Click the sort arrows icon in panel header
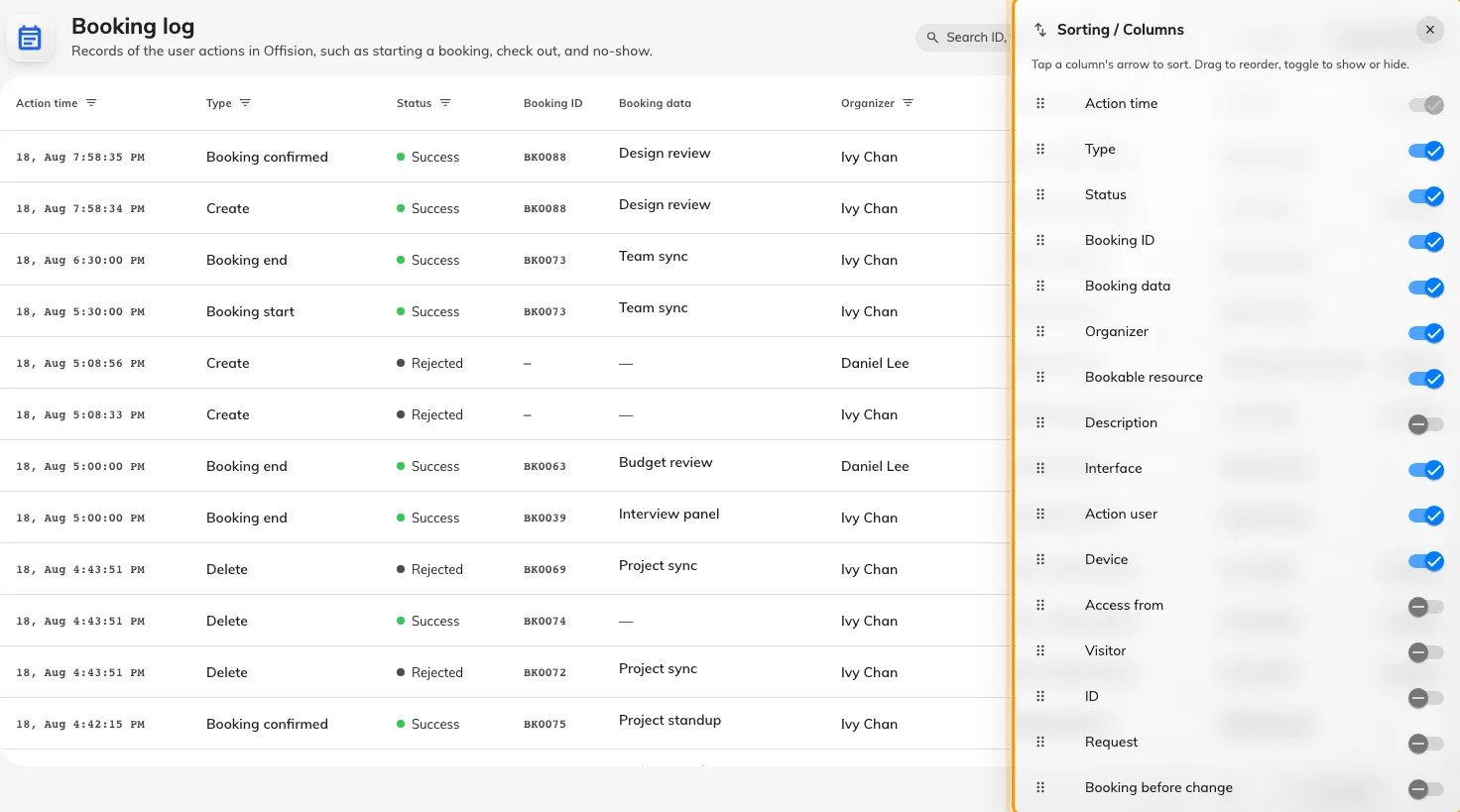Image resolution: width=1460 pixels, height=812 pixels. click(x=1040, y=30)
